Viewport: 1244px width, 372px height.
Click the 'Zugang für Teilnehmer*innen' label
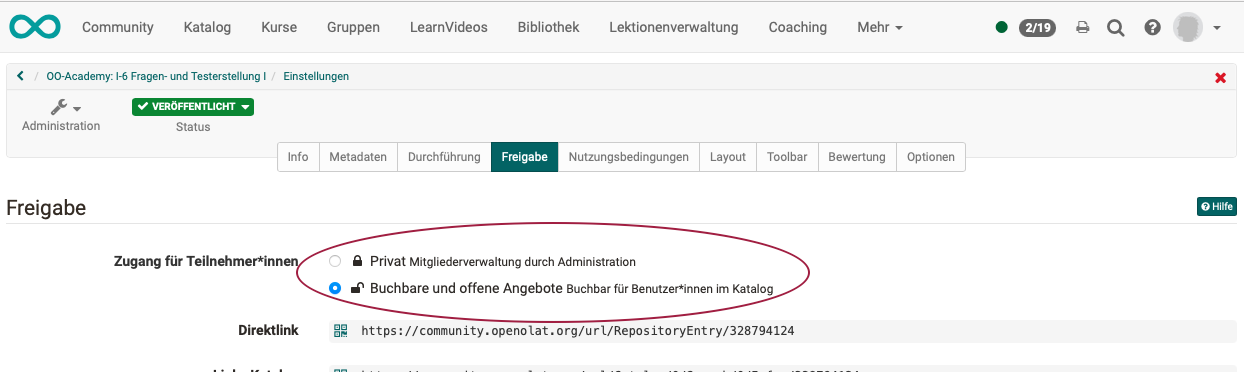207,262
